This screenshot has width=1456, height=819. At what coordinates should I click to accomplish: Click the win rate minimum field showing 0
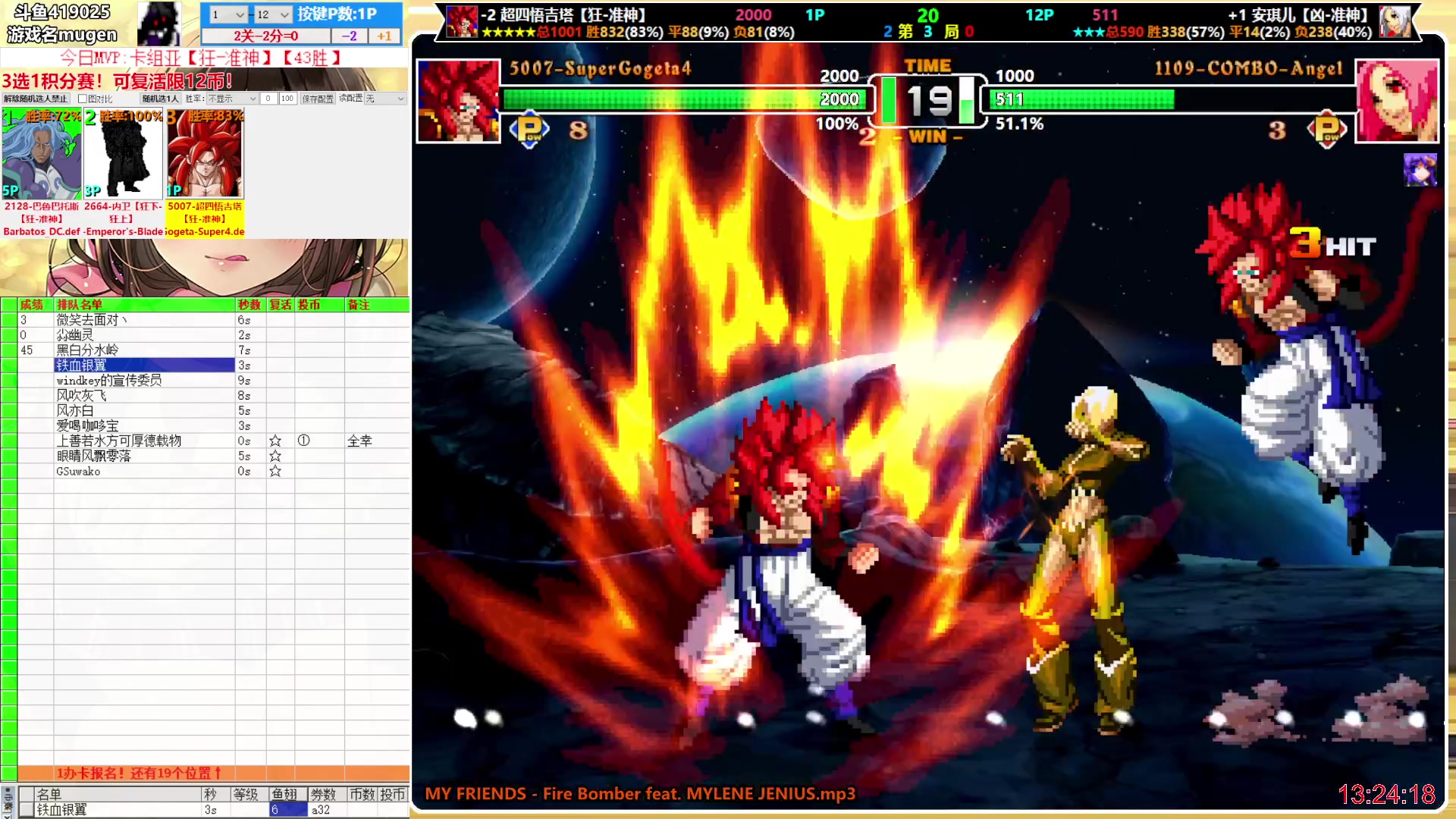click(x=268, y=99)
